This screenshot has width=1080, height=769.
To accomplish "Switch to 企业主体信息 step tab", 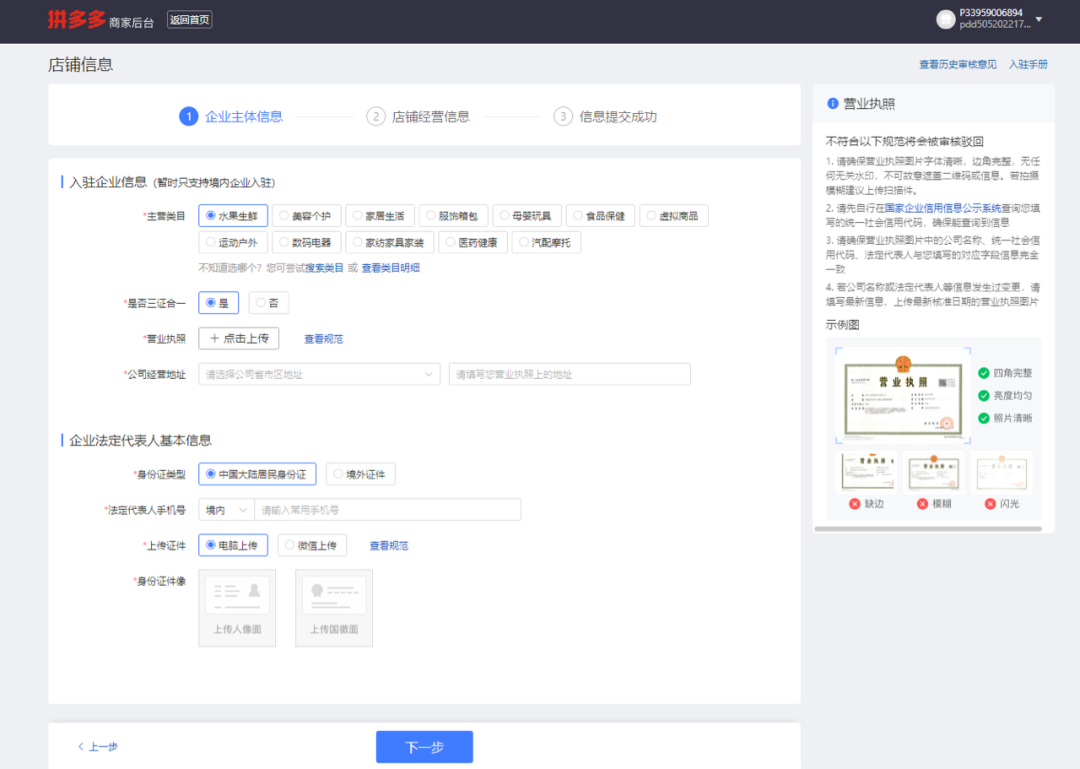I will pos(243,117).
